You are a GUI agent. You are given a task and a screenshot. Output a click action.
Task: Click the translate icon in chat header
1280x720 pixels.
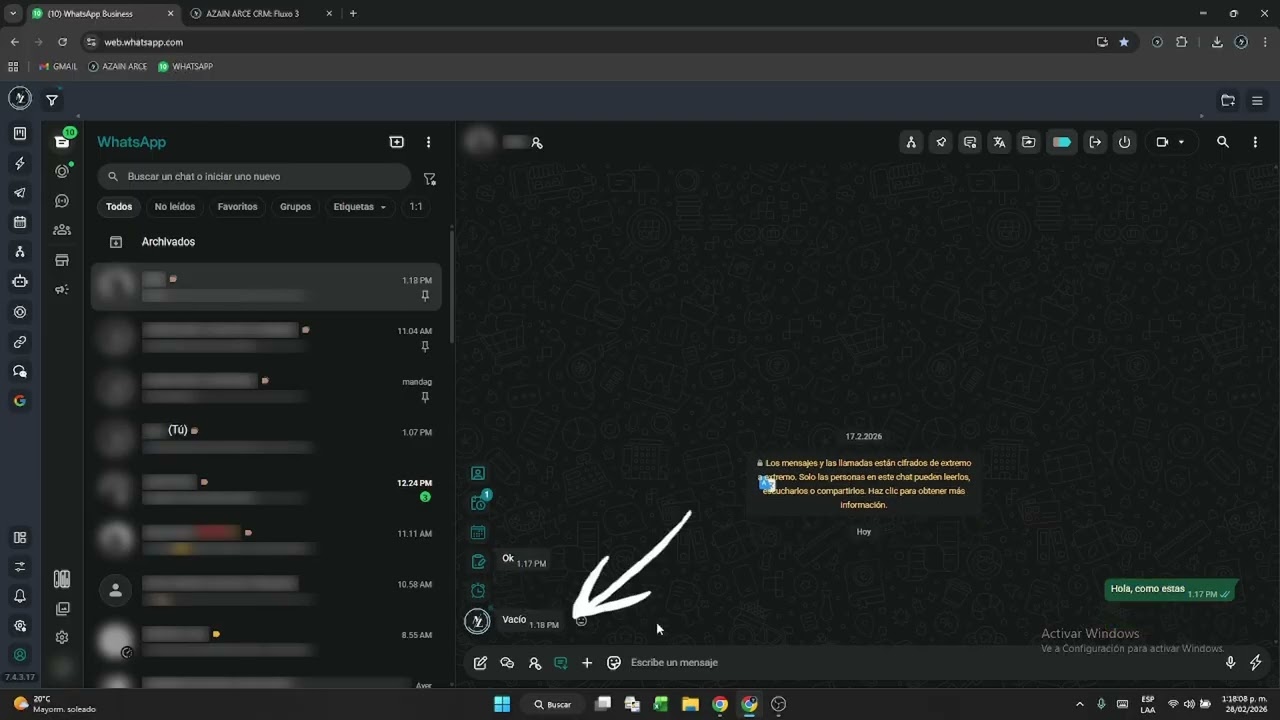pyautogui.click(x=999, y=142)
